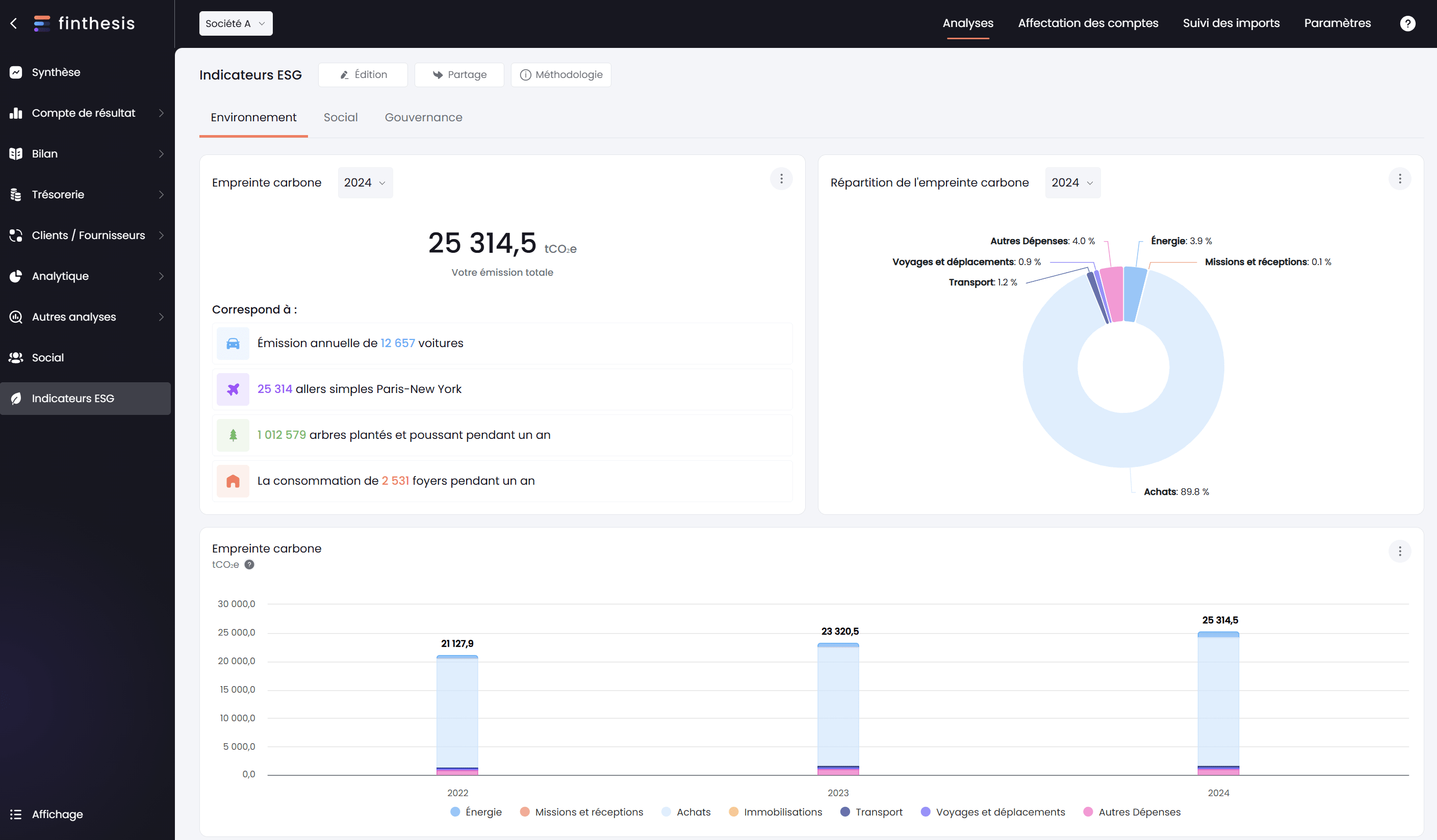Click the 2024 stacked bar

(1218, 703)
